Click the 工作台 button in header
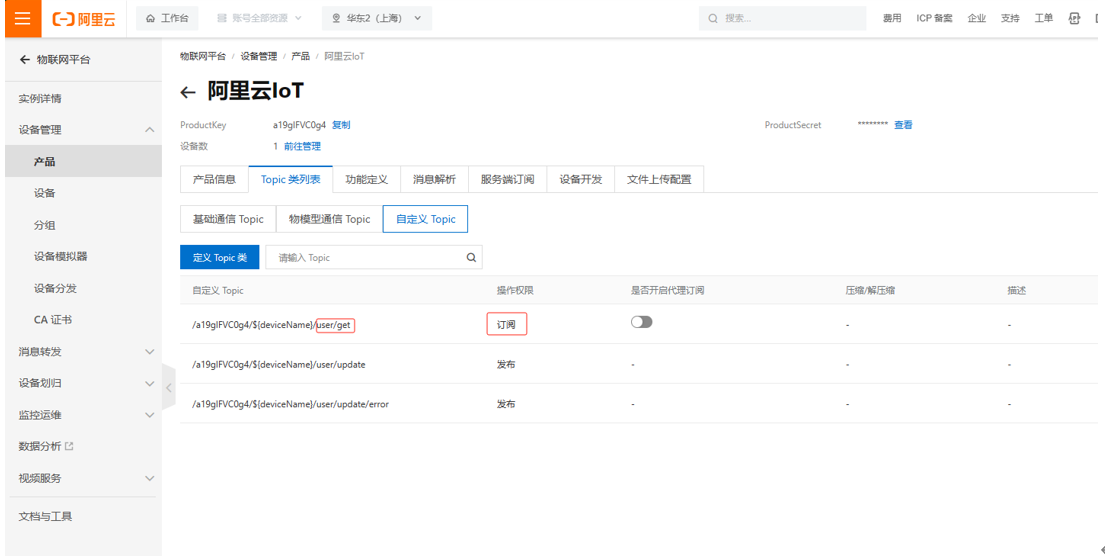The width and height of the screenshot is (1105, 556). pos(167,18)
